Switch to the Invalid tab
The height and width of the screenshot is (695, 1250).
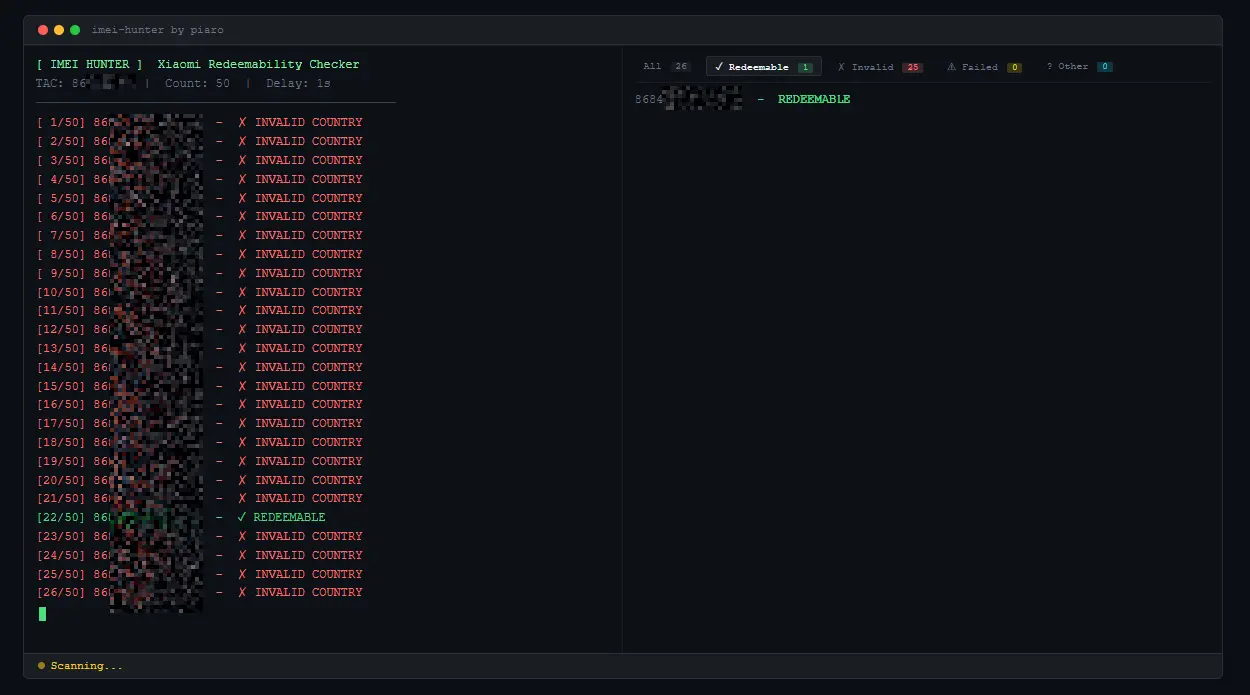click(x=880, y=67)
